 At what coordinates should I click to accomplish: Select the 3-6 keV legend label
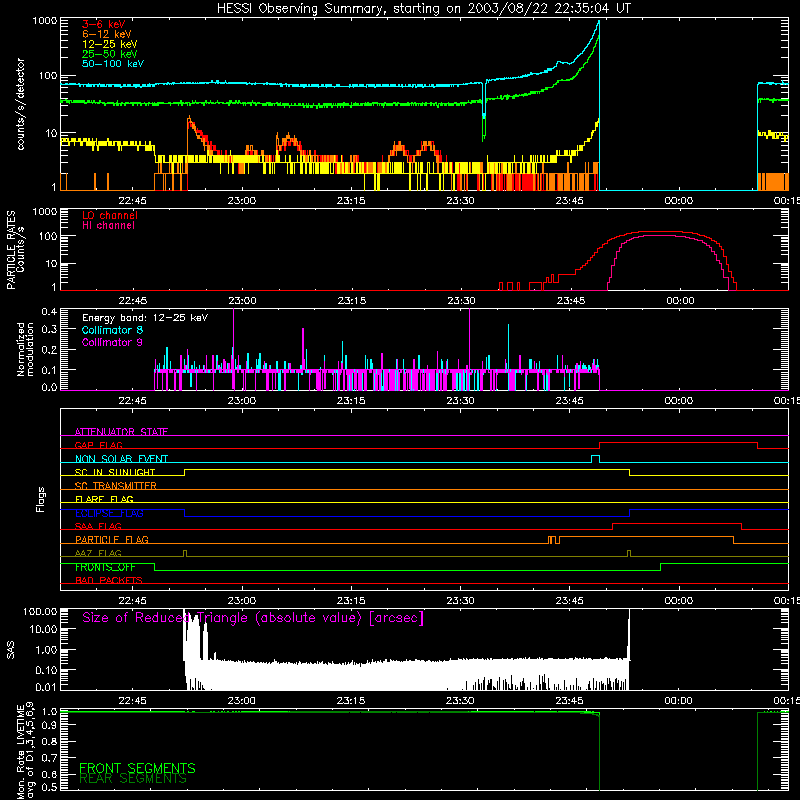coord(103,24)
